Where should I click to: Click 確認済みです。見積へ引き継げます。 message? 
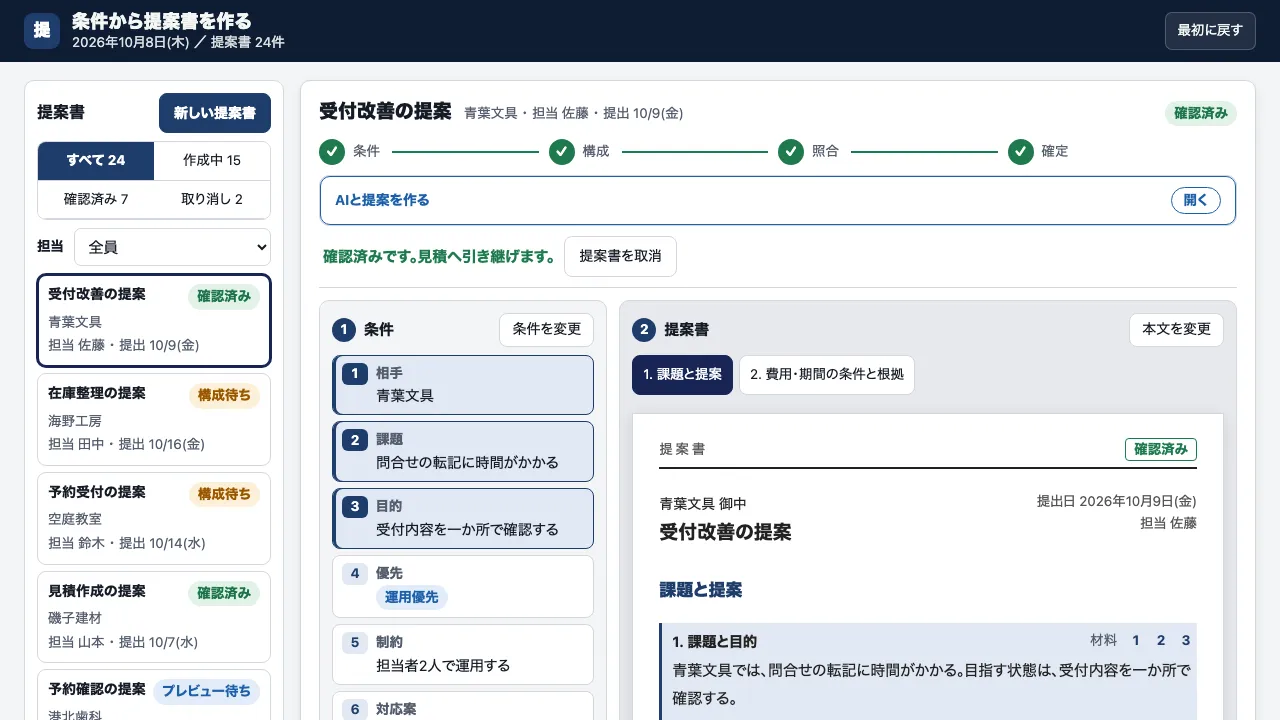pyautogui.click(x=440, y=257)
